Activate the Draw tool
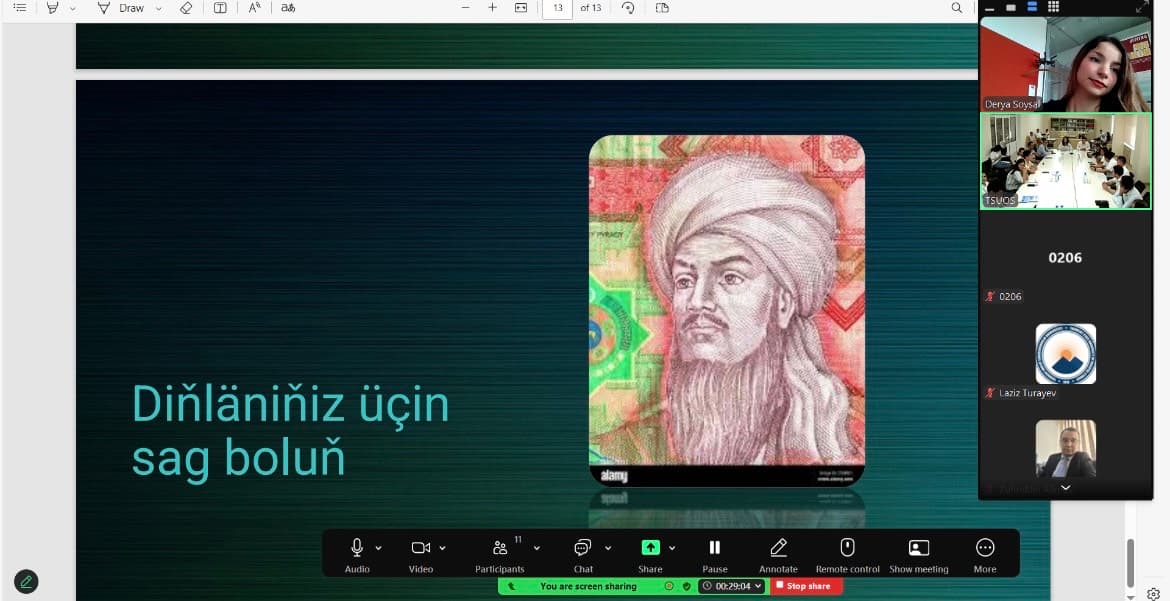Screen dimensions: 1170x601 pos(121,8)
